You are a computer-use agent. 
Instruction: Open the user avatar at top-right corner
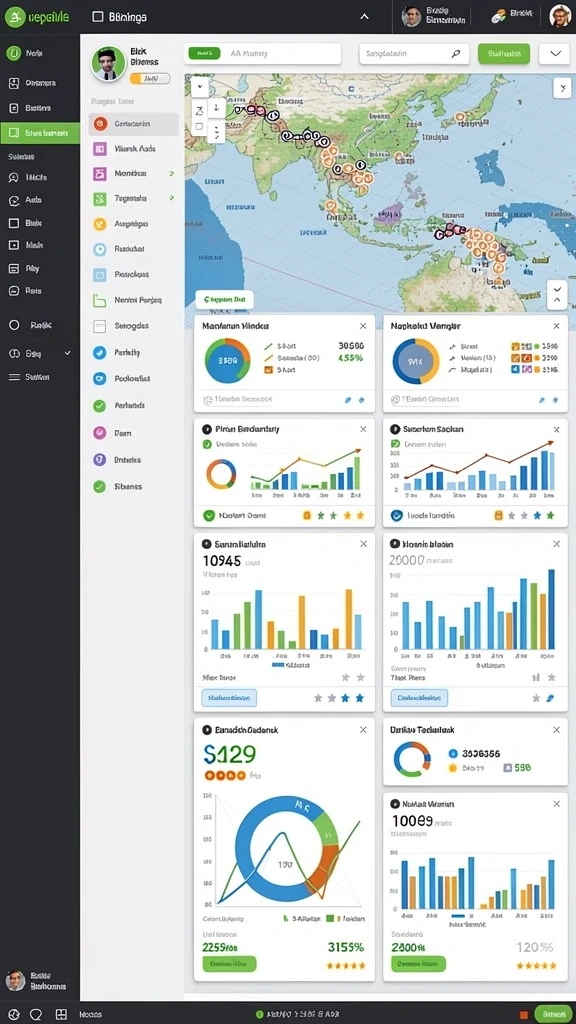coord(560,16)
